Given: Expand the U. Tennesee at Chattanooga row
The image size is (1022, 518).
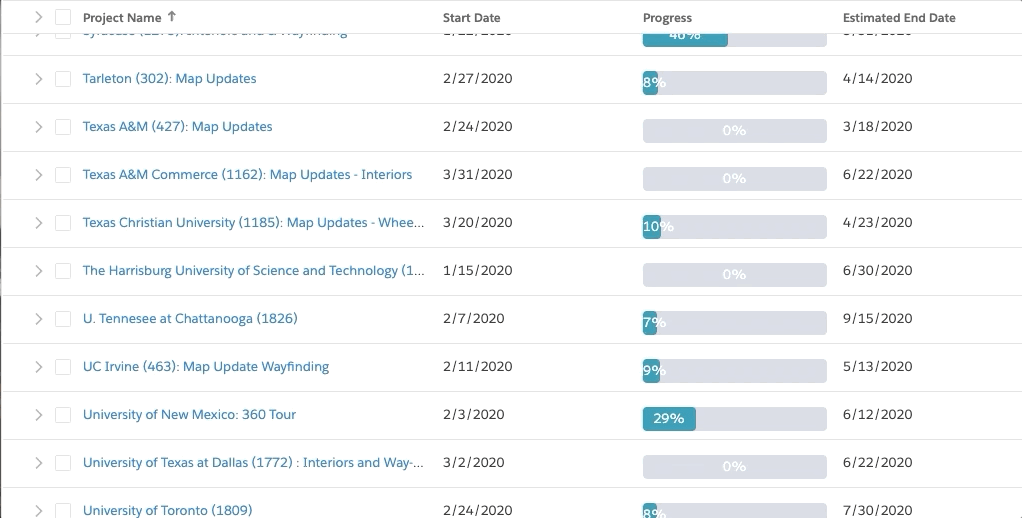Looking at the screenshot, I should pos(38,319).
